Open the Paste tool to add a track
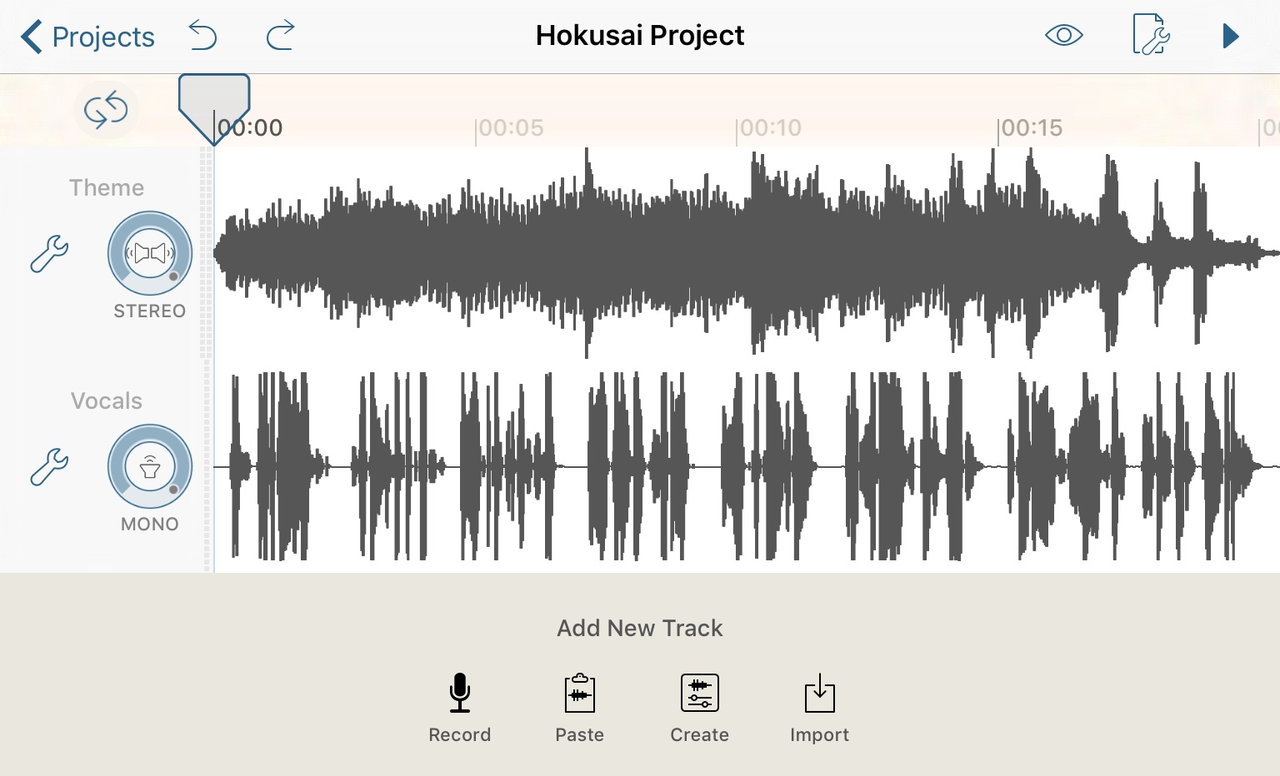The image size is (1280, 776). (x=579, y=693)
